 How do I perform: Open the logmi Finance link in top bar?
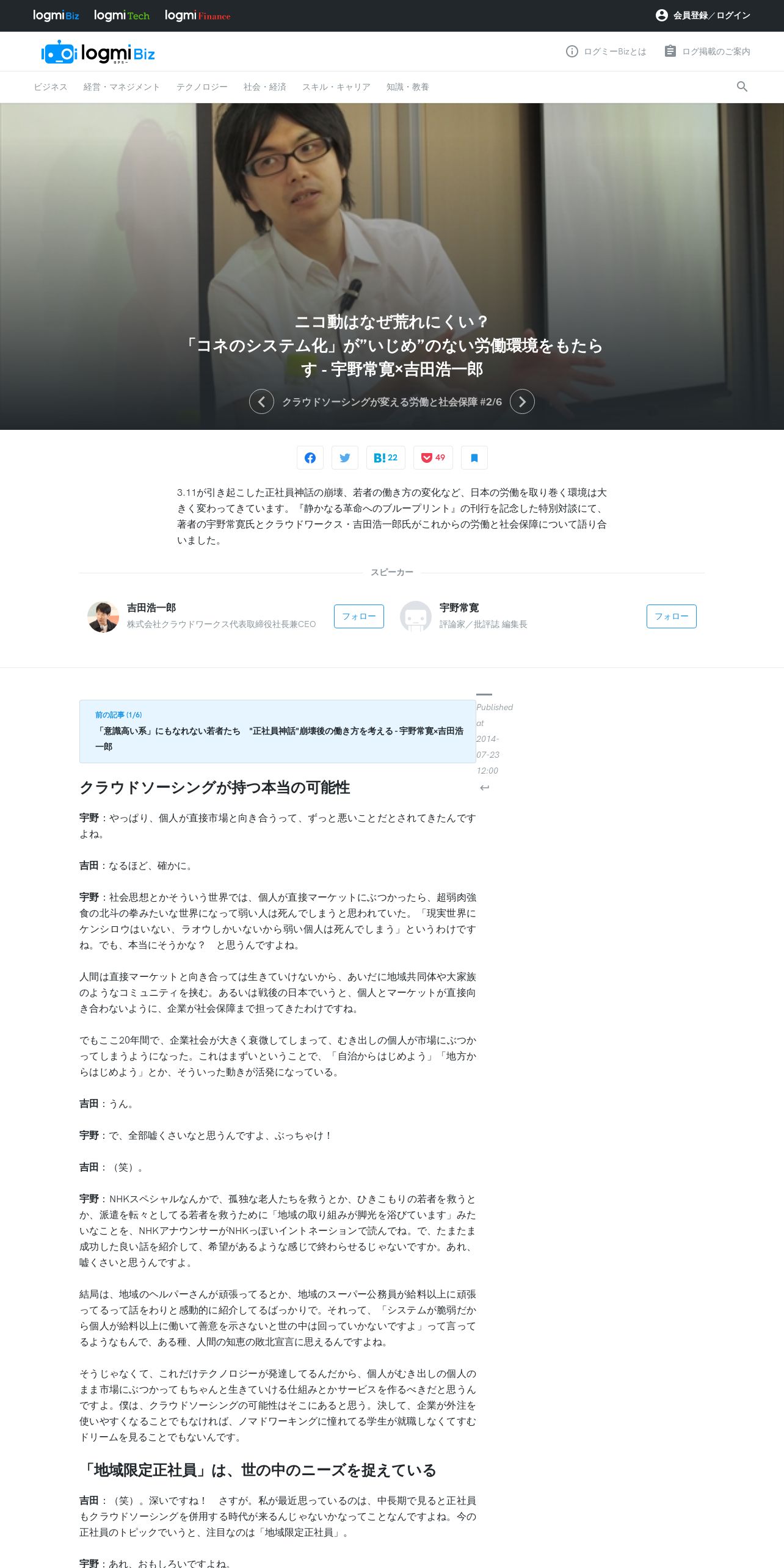(x=197, y=15)
